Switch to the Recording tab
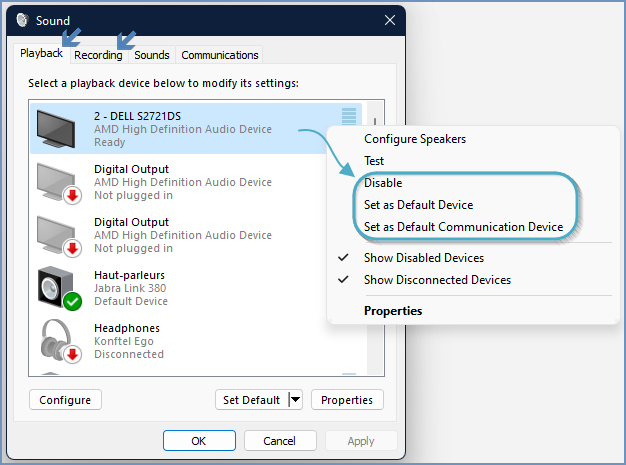The height and width of the screenshot is (465, 626). (x=98, y=55)
